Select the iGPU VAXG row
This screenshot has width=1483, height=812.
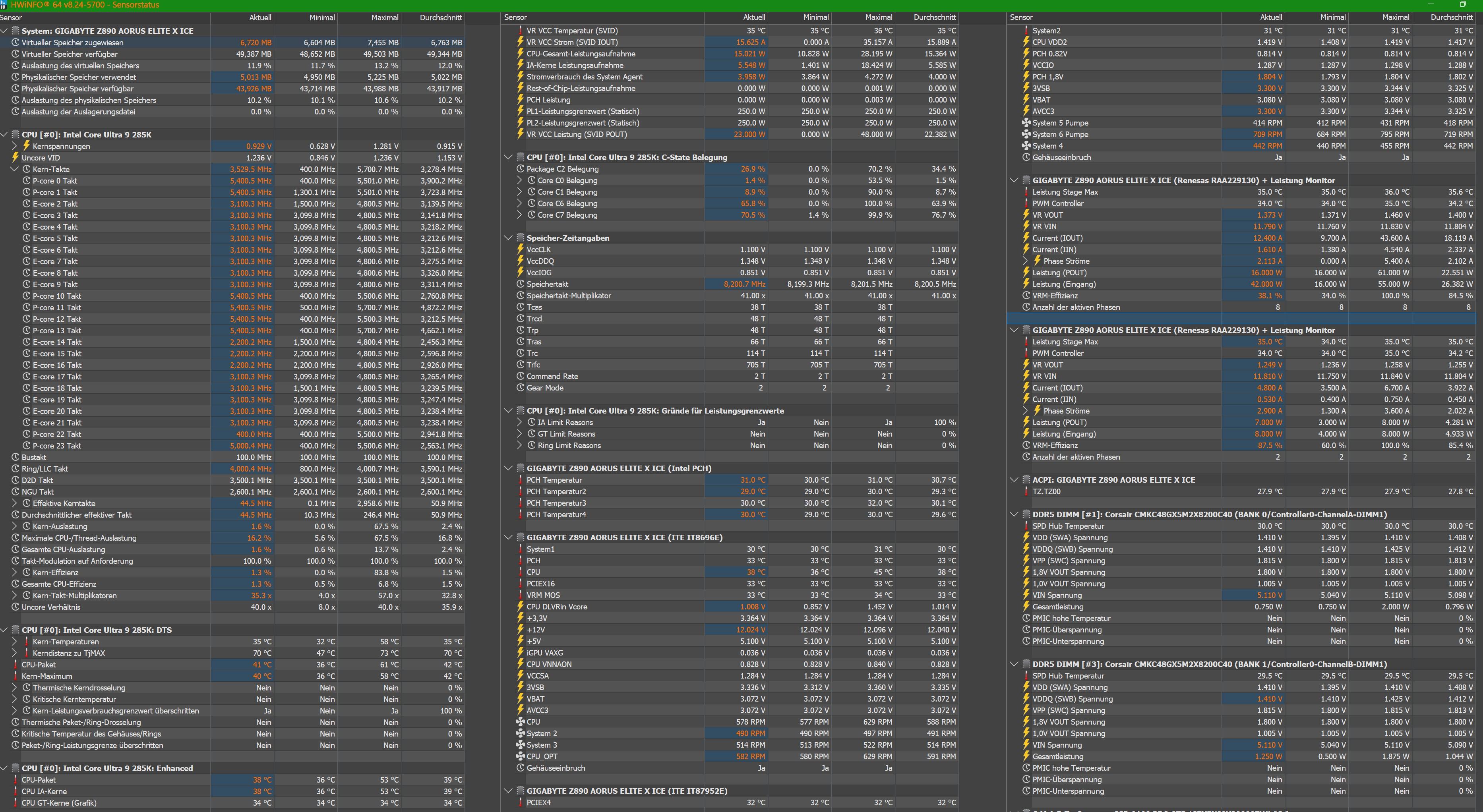730,653
